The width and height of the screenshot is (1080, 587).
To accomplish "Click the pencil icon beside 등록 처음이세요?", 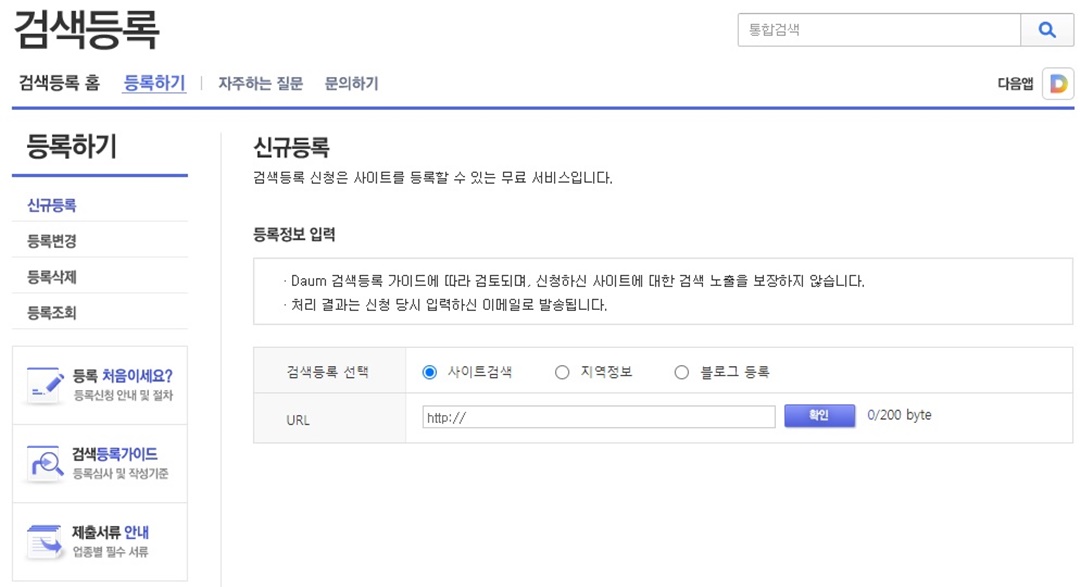I will pyautogui.click(x=45, y=386).
